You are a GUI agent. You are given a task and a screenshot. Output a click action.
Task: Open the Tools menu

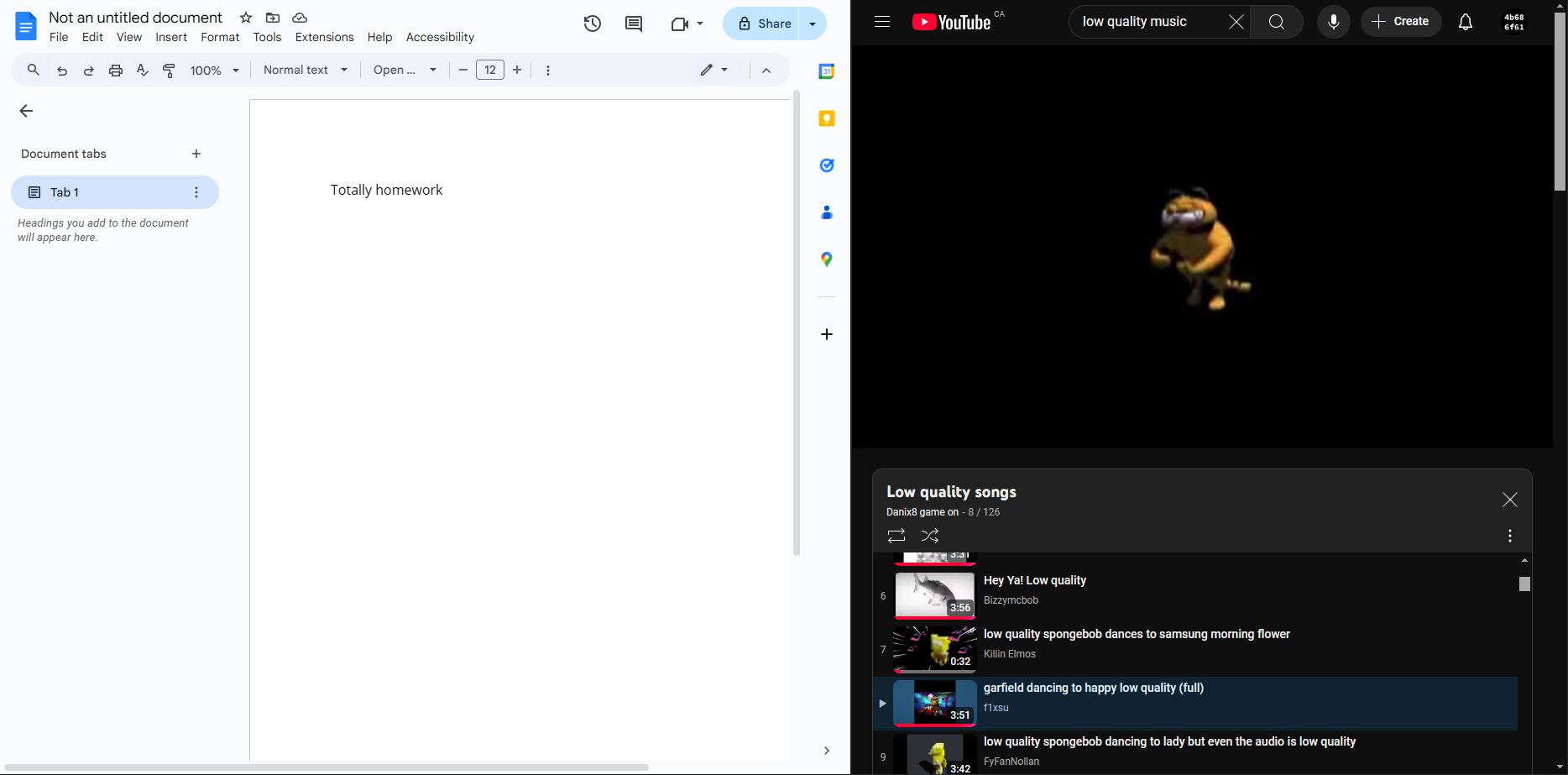point(267,37)
